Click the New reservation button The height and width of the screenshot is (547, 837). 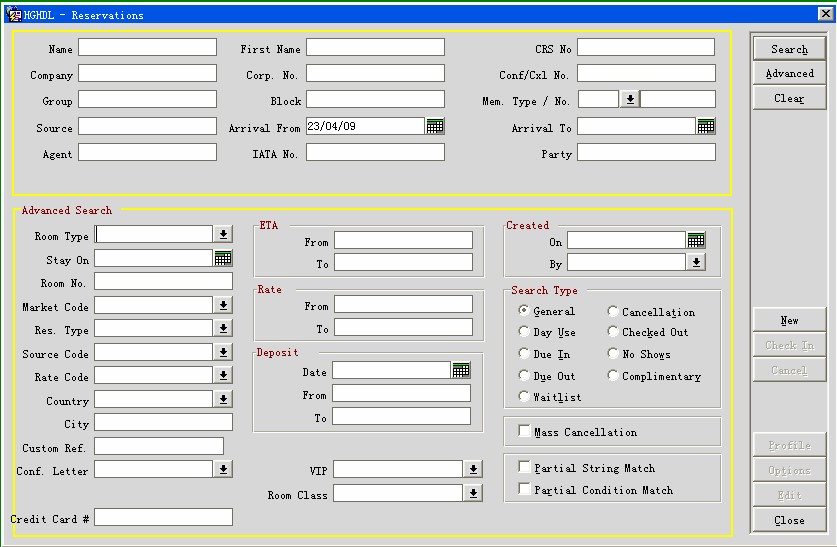tap(789, 320)
